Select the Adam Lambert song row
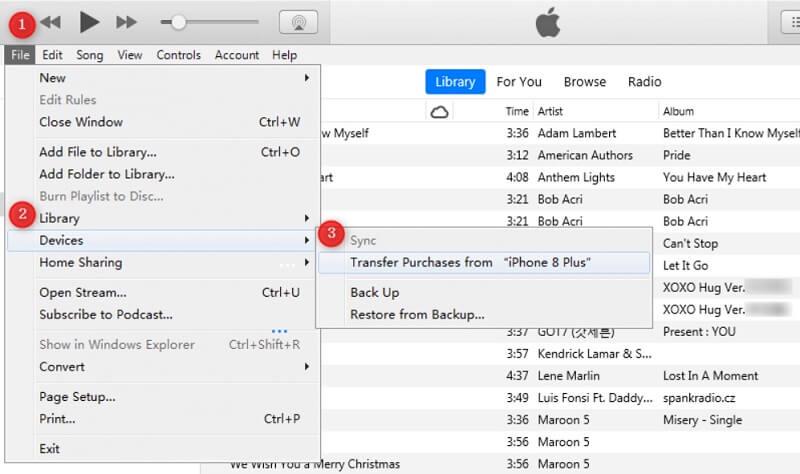This screenshot has width=800, height=474. (560, 133)
